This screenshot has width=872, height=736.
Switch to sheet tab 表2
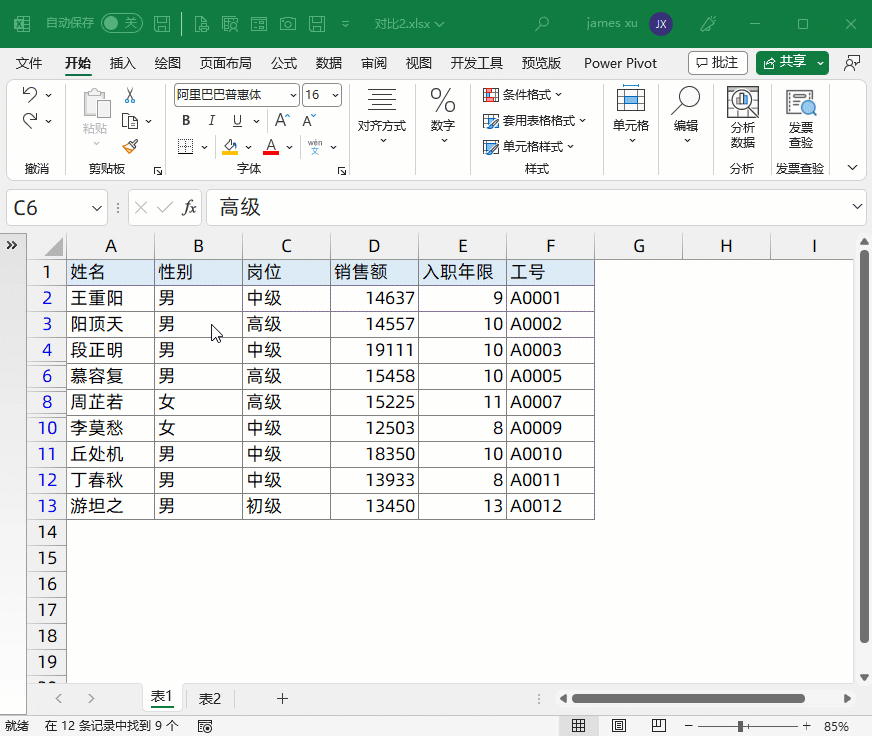pos(210,698)
